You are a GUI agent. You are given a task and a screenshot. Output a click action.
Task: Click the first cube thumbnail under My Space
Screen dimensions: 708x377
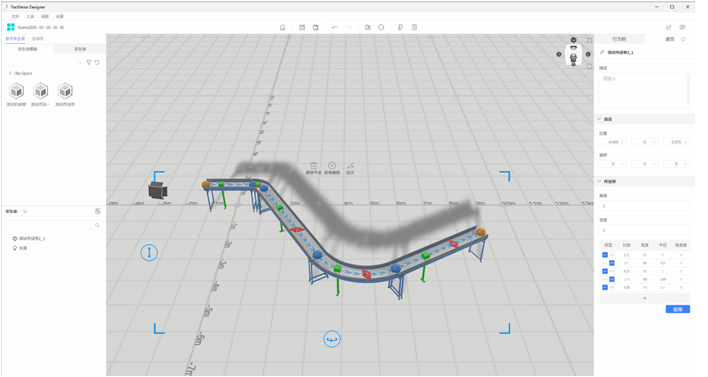16,91
